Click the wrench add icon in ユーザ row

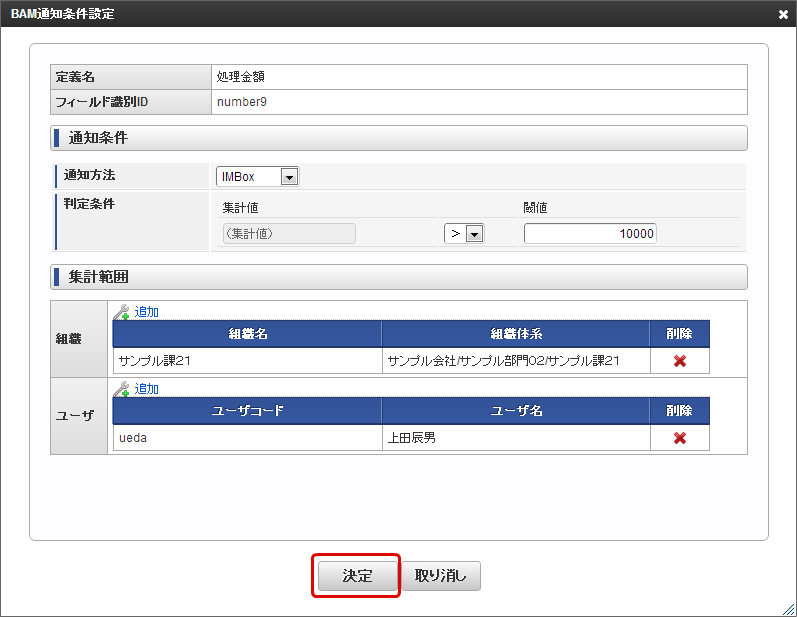[121, 389]
